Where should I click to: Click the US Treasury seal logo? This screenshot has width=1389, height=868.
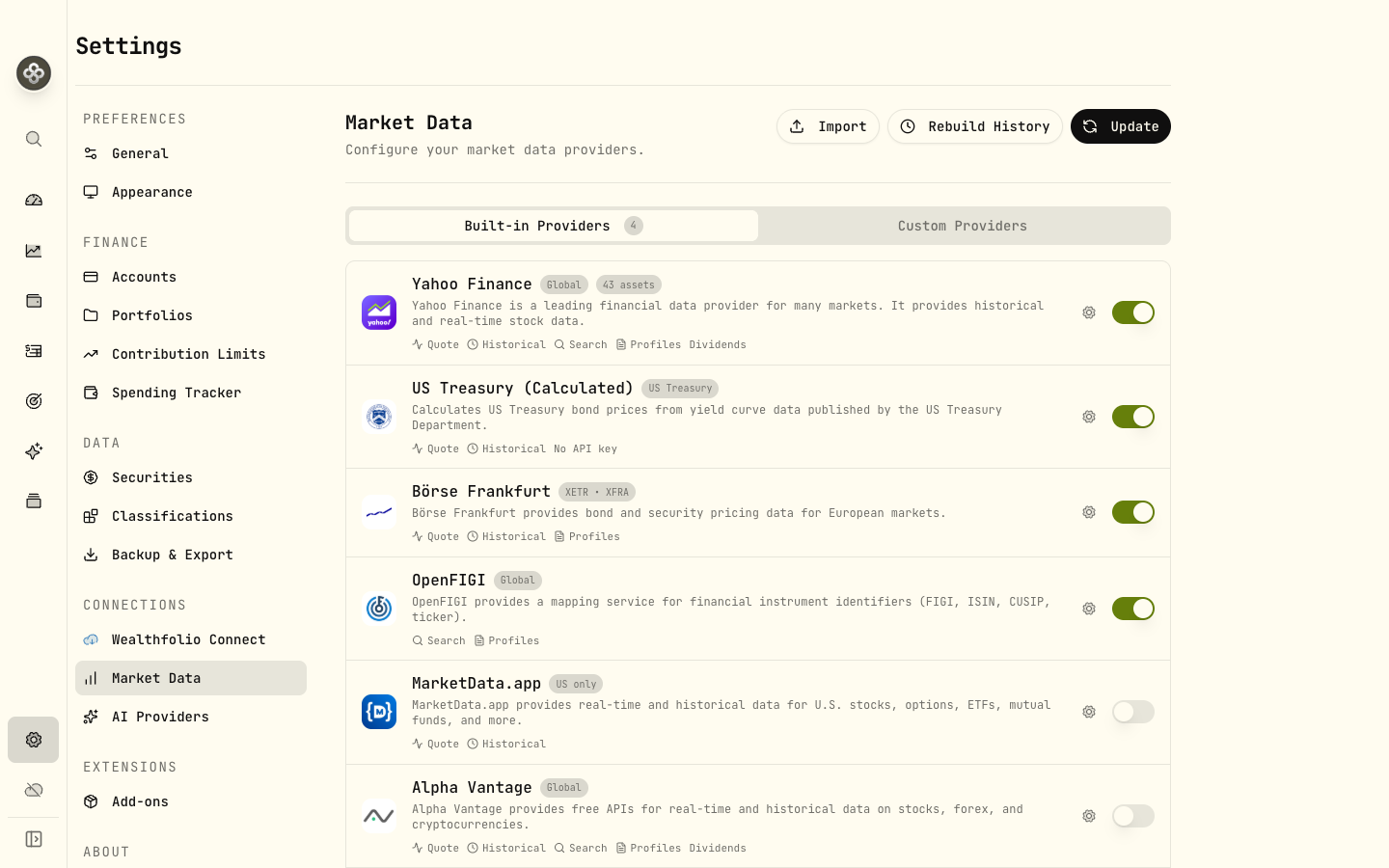379,417
